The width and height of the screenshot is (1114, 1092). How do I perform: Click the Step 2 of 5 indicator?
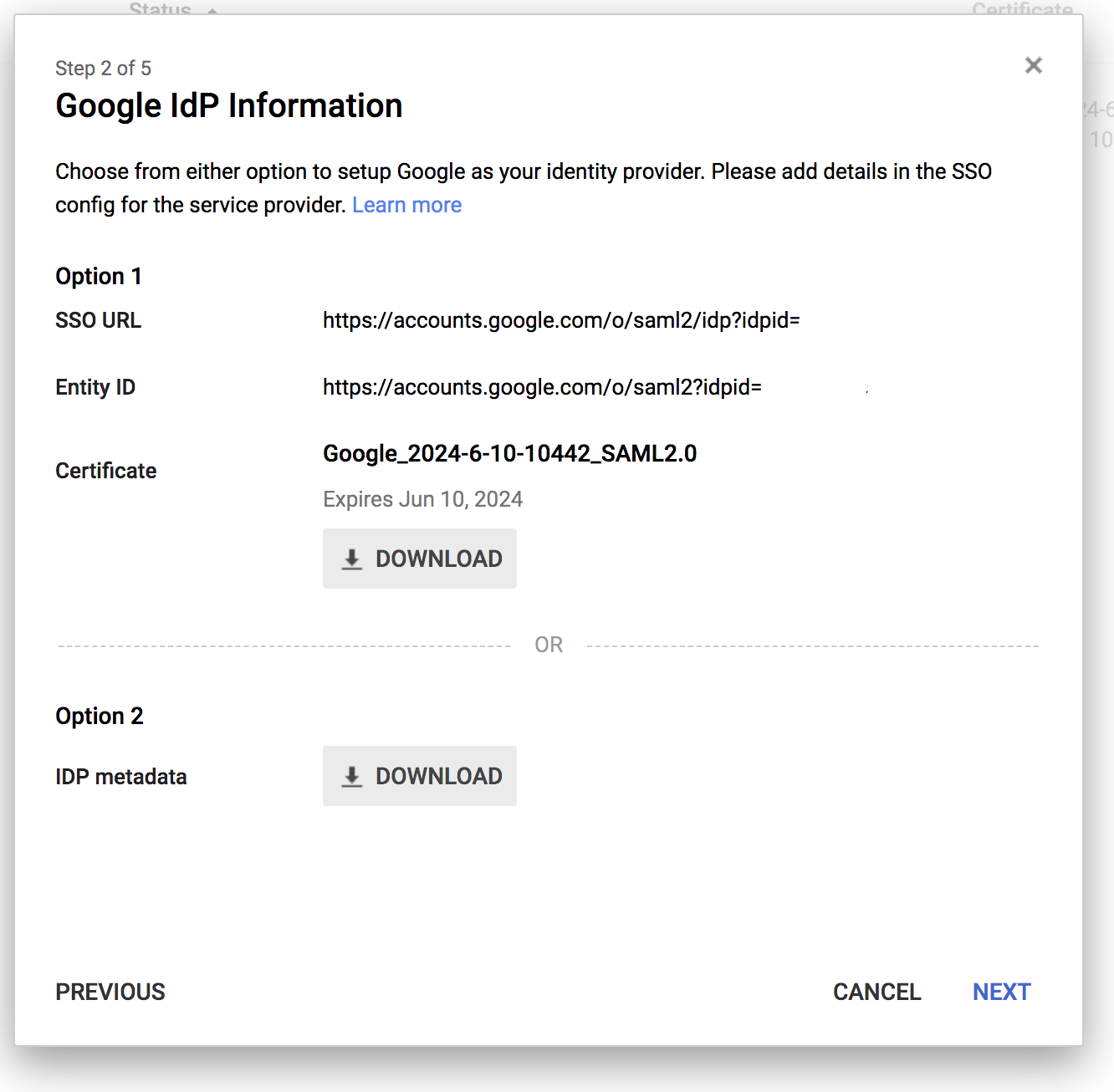(x=103, y=69)
